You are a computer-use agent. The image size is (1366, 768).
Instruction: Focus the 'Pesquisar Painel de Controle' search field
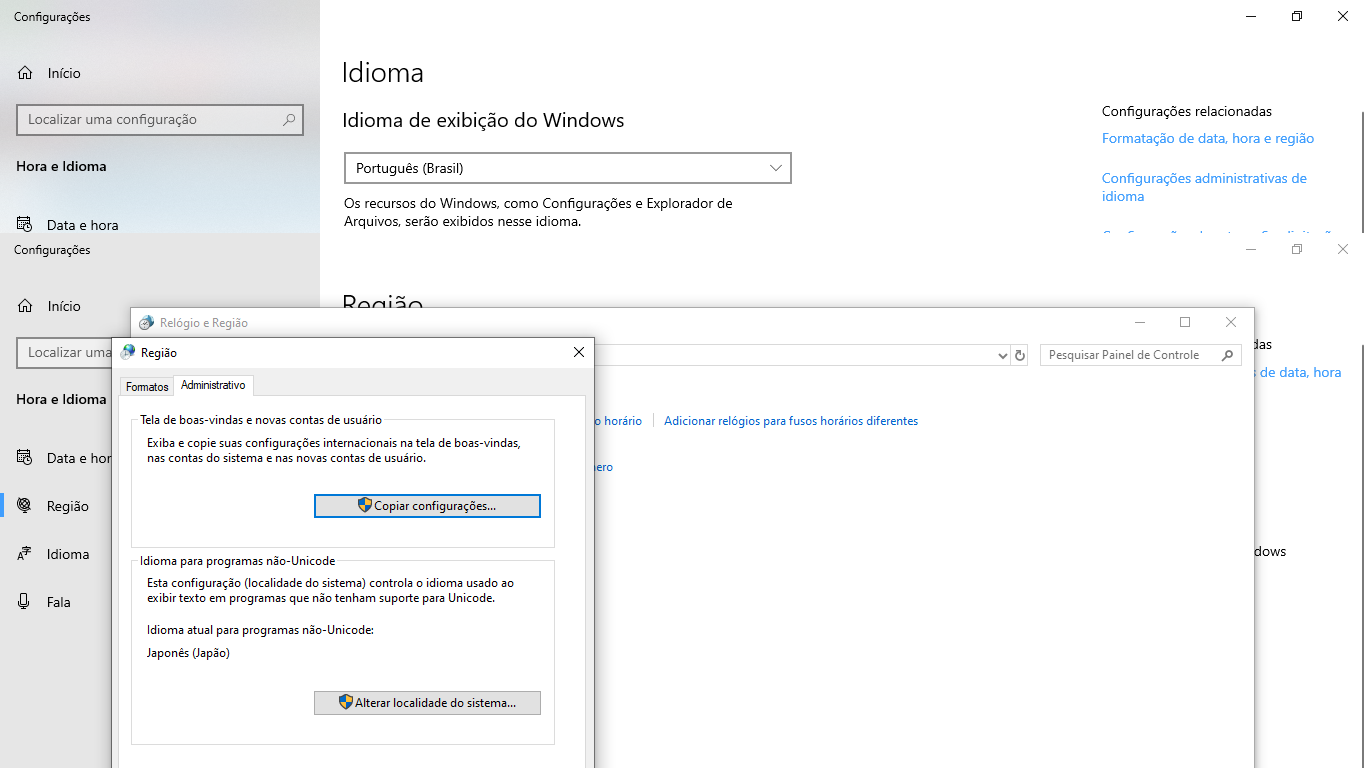[x=1128, y=355]
